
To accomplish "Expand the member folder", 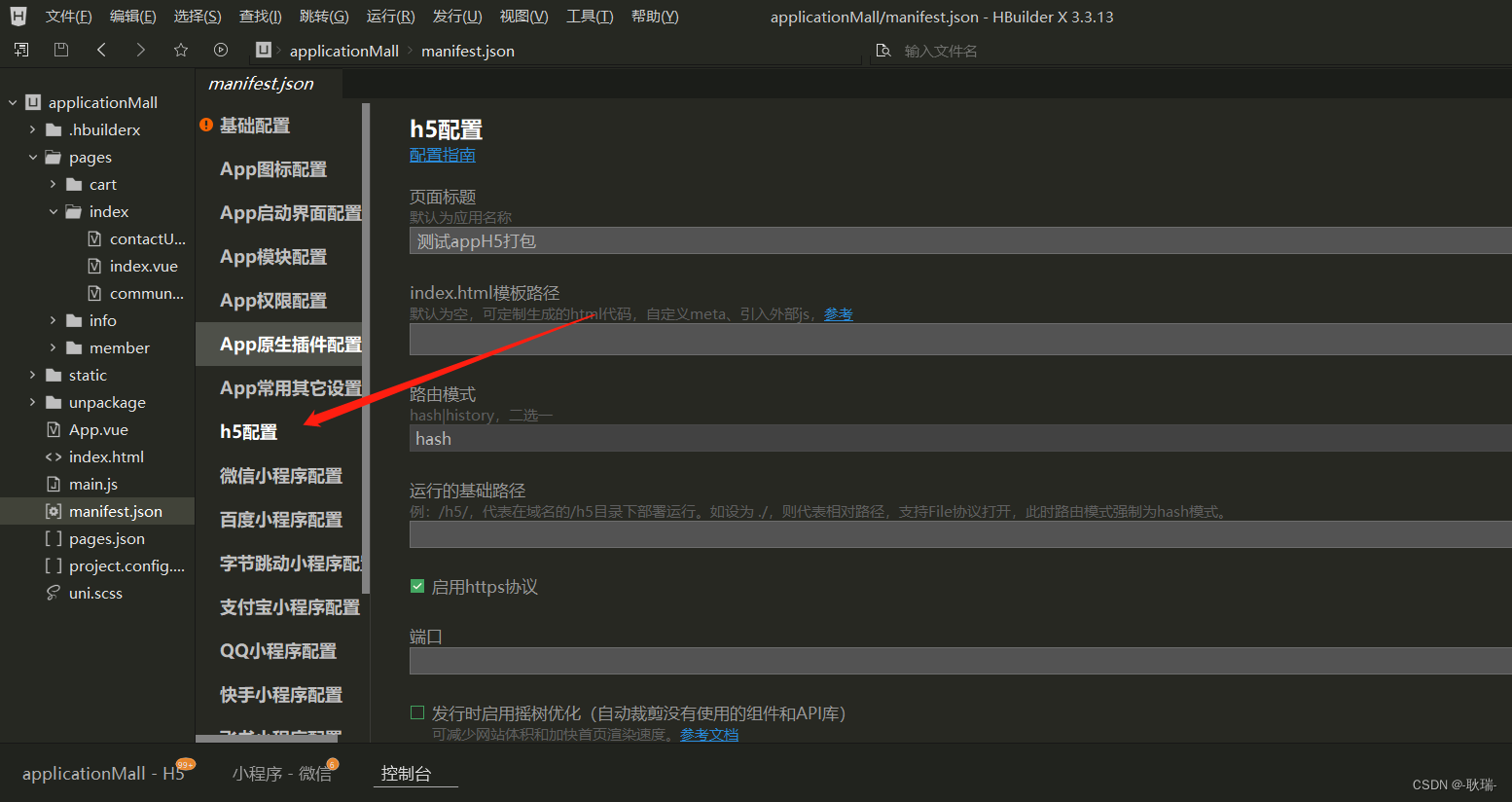I will click(53, 347).
